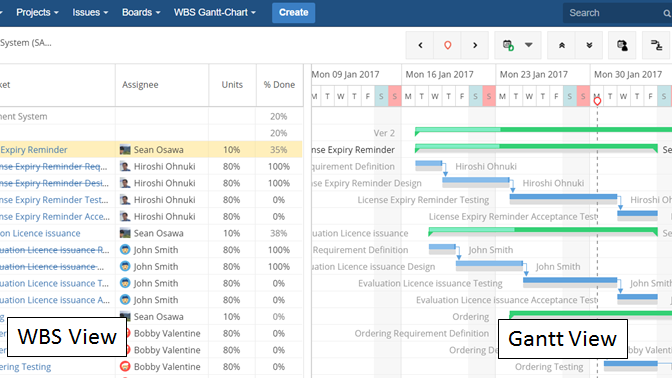Click the Ver 2 green summary bar
672x378 pixels.
pos(543,130)
